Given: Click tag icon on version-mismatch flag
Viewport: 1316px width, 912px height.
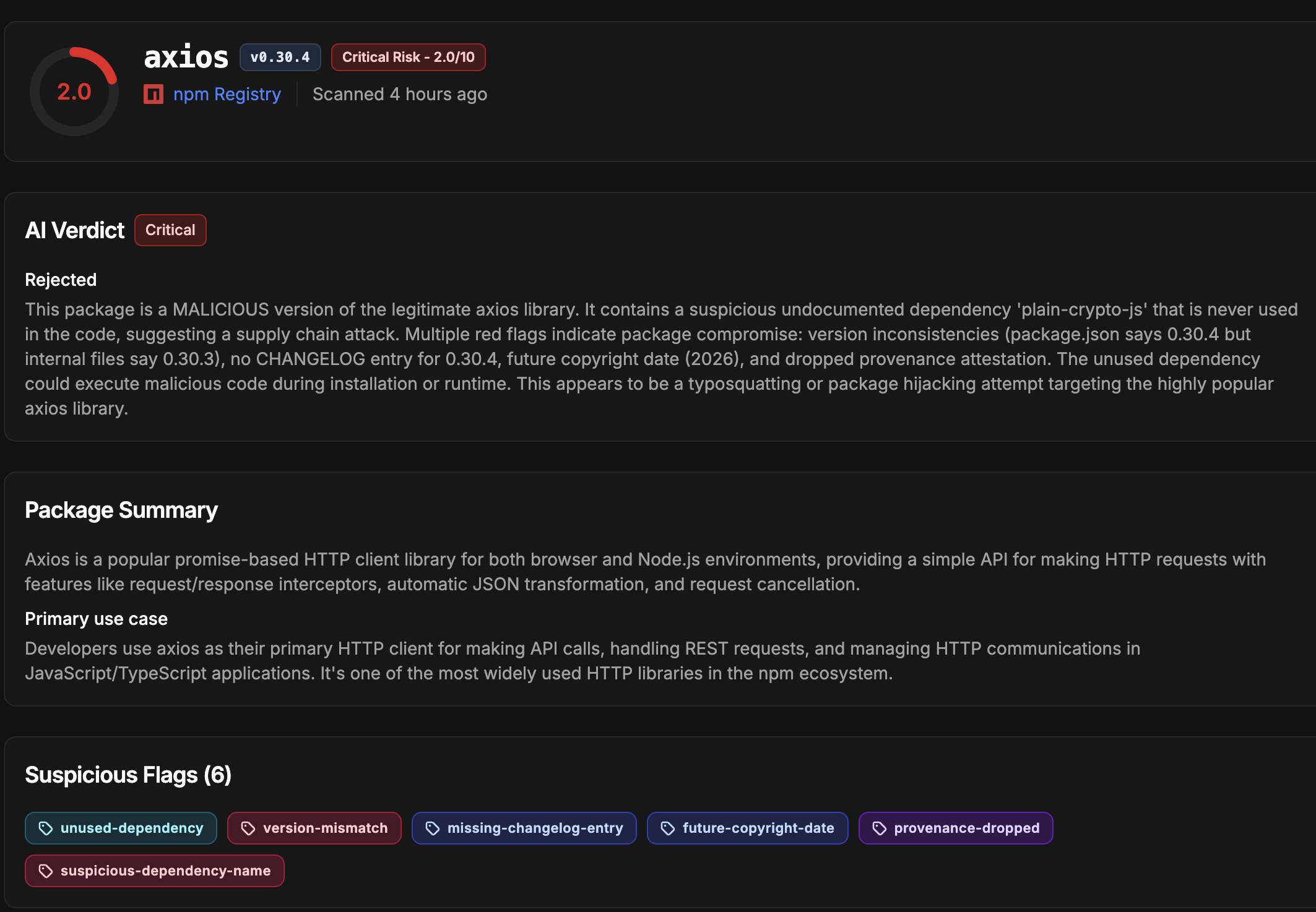Looking at the screenshot, I should [x=248, y=828].
